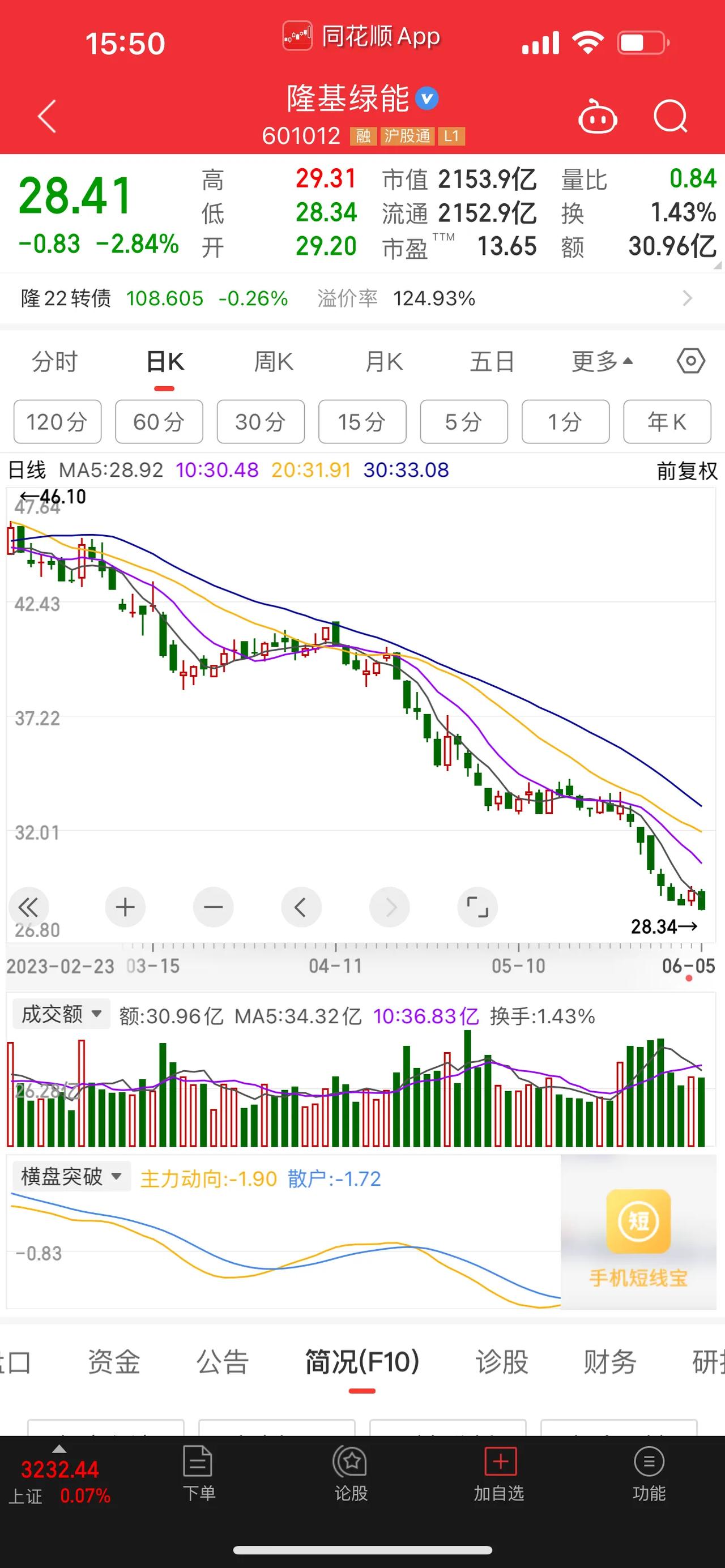The width and height of the screenshot is (725, 1568).
Task: Tap the verified badge beside 隆基绿能
Action: point(427,98)
